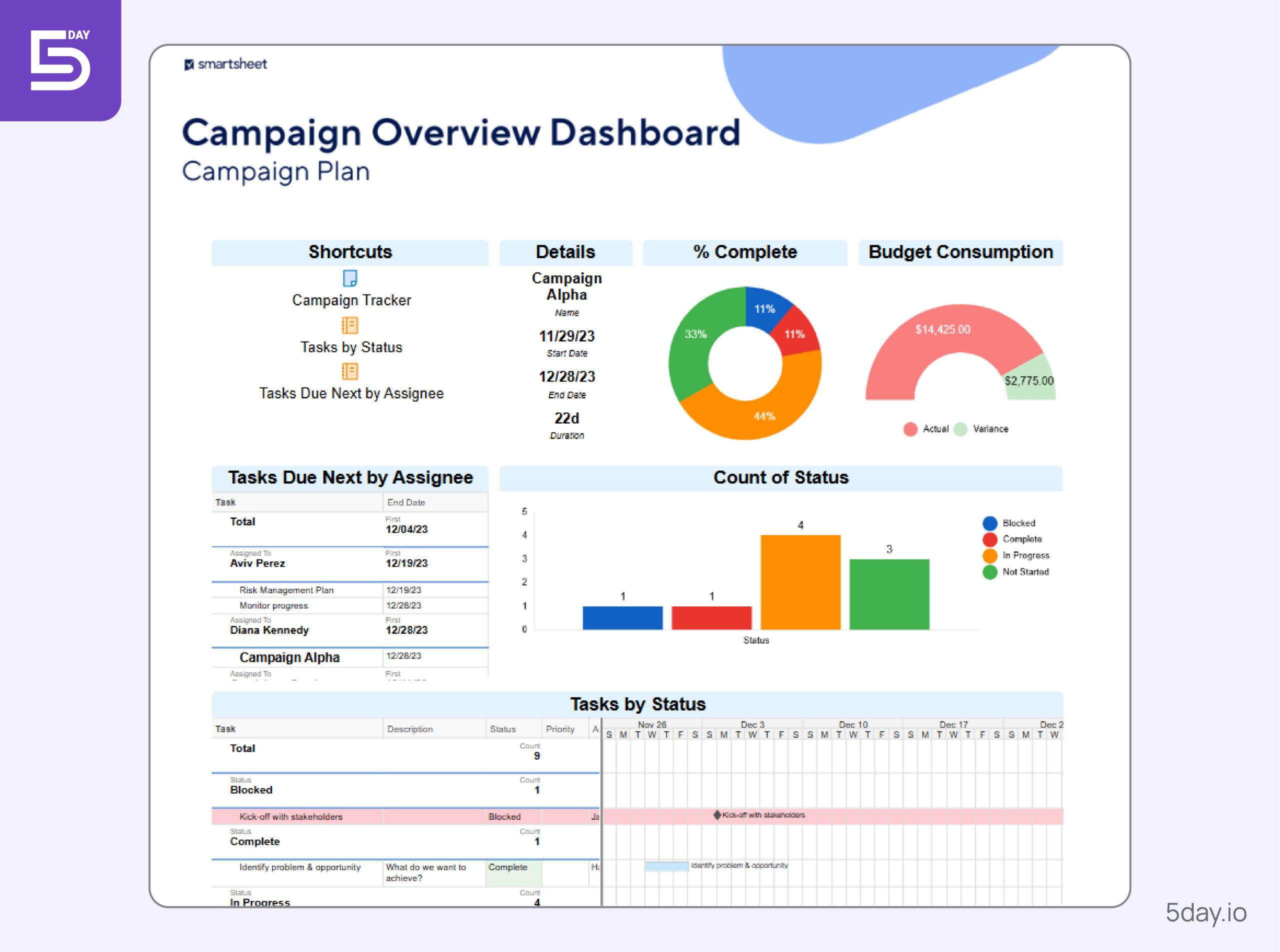Click the Blocked status cell in Kick-off row
1280x952 pixels.
[513, 816]
